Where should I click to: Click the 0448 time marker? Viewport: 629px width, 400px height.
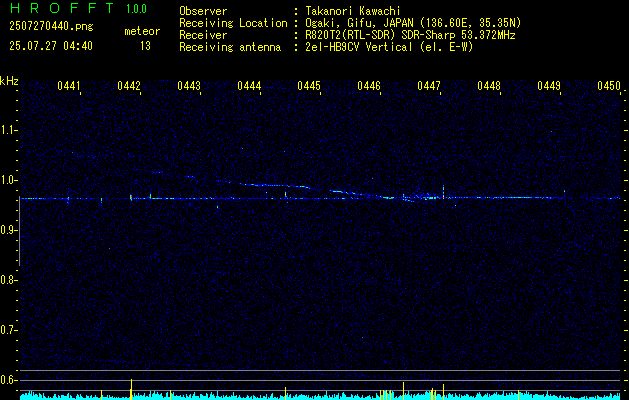click(489, 86)
